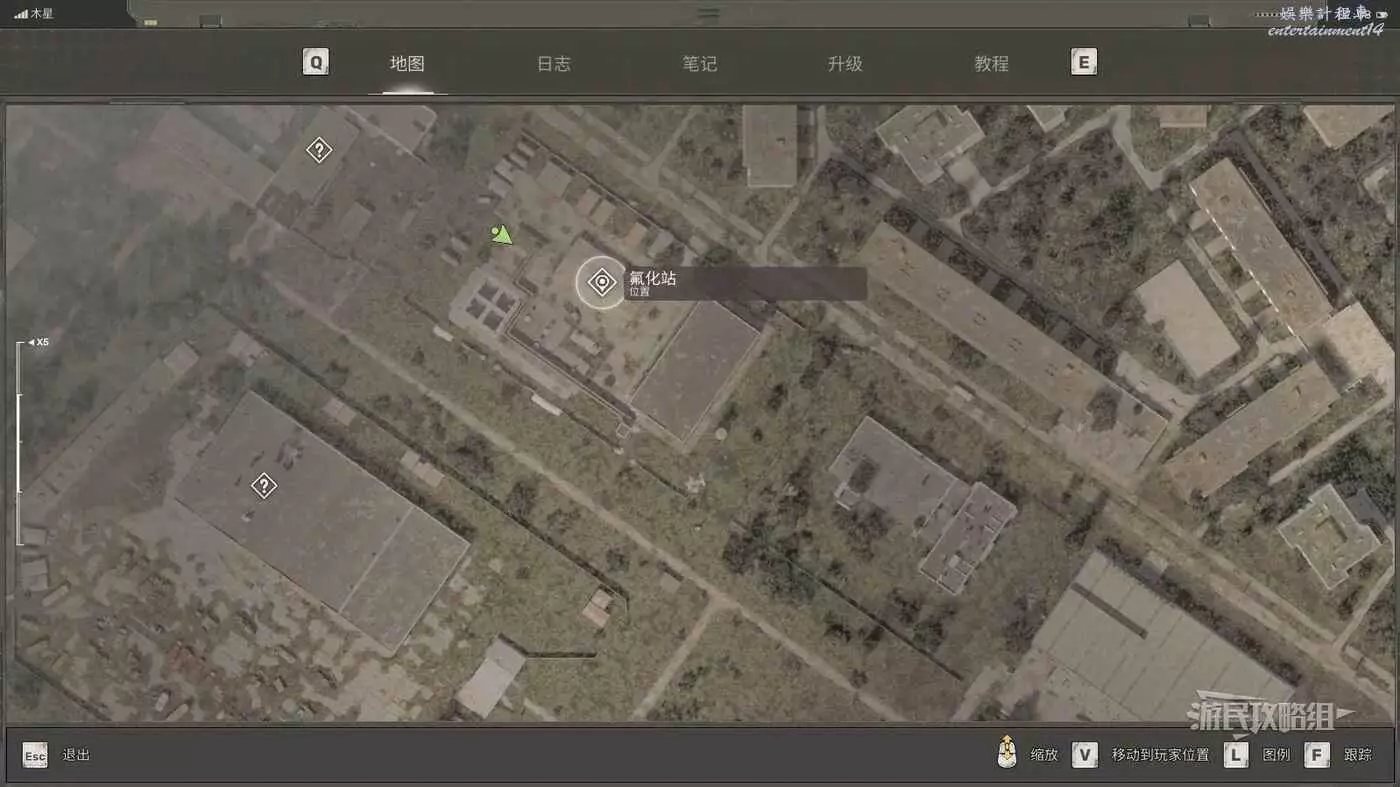1400x787 pixels.
Task: Open the 教程 tab
Action: (991, 64)
